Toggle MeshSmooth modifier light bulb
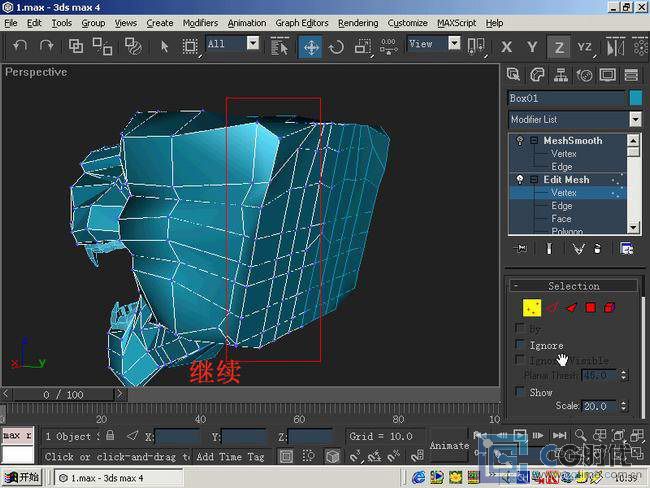 [x=520, y=141]
